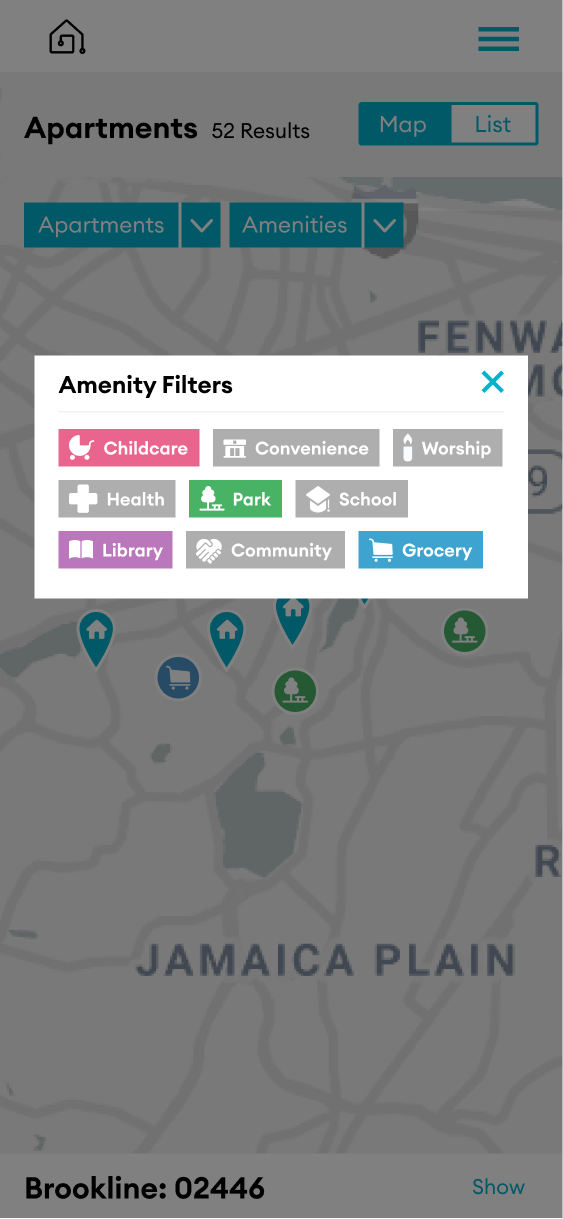Enable the Worship amenity filter
This screenshot has height=1219, width=563.
coord(447,448)
